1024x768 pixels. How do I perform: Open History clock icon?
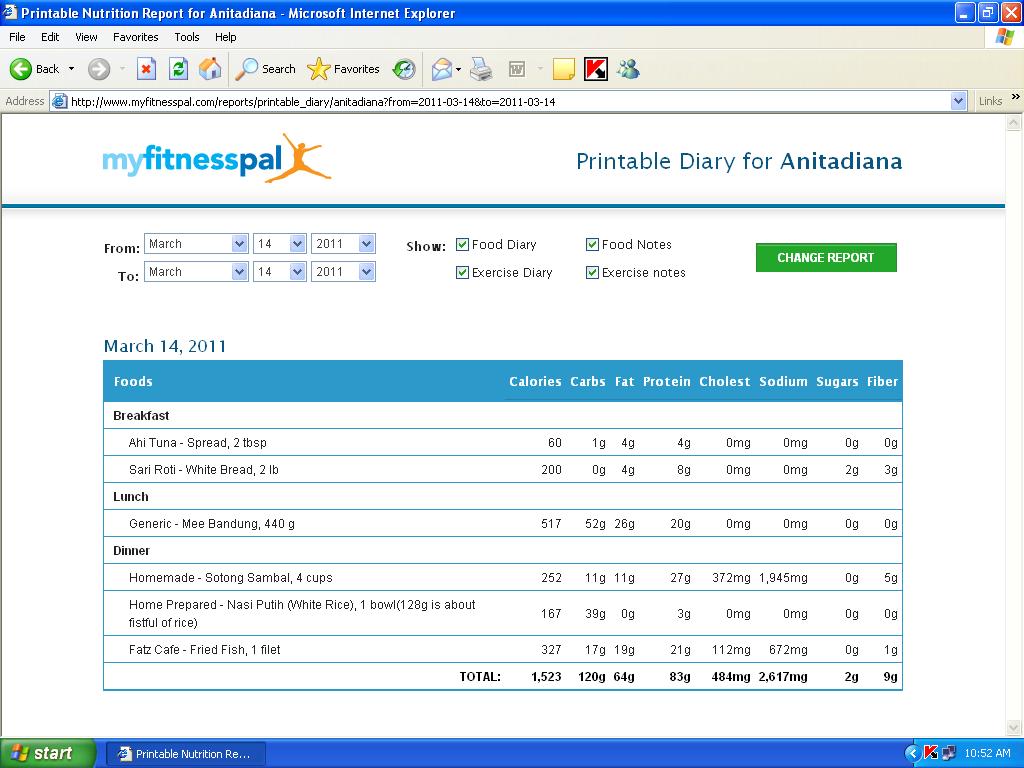404,69
